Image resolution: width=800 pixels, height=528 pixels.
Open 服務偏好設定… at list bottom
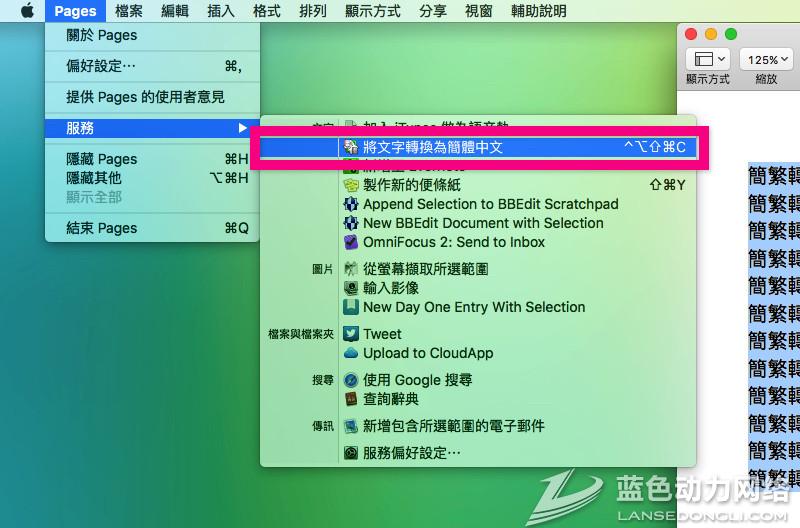[x=411, y=452]
